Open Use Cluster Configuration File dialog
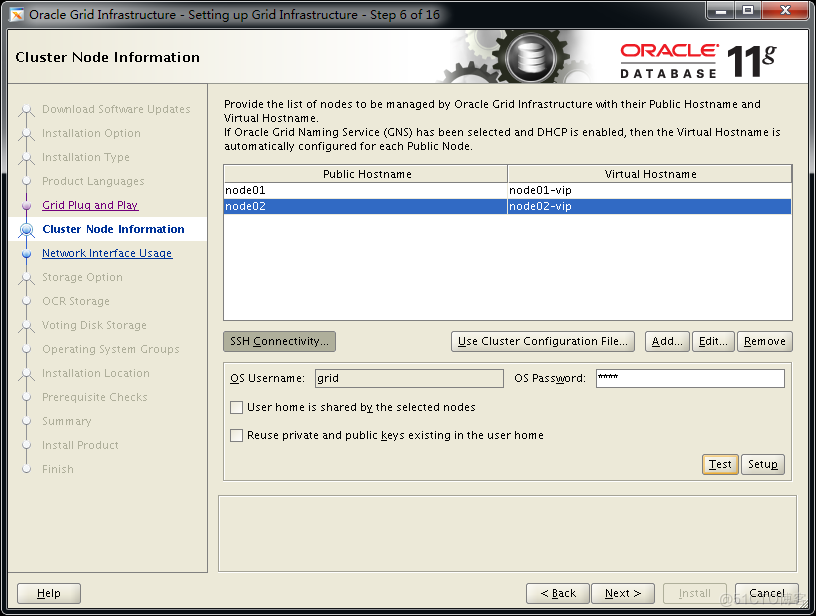816x616 pixels. 542,341
